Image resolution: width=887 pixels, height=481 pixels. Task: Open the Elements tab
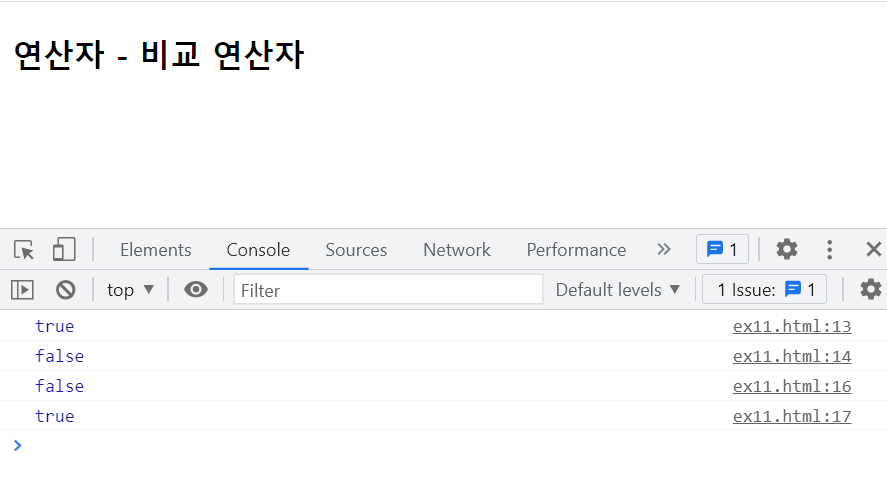point(156,250)
